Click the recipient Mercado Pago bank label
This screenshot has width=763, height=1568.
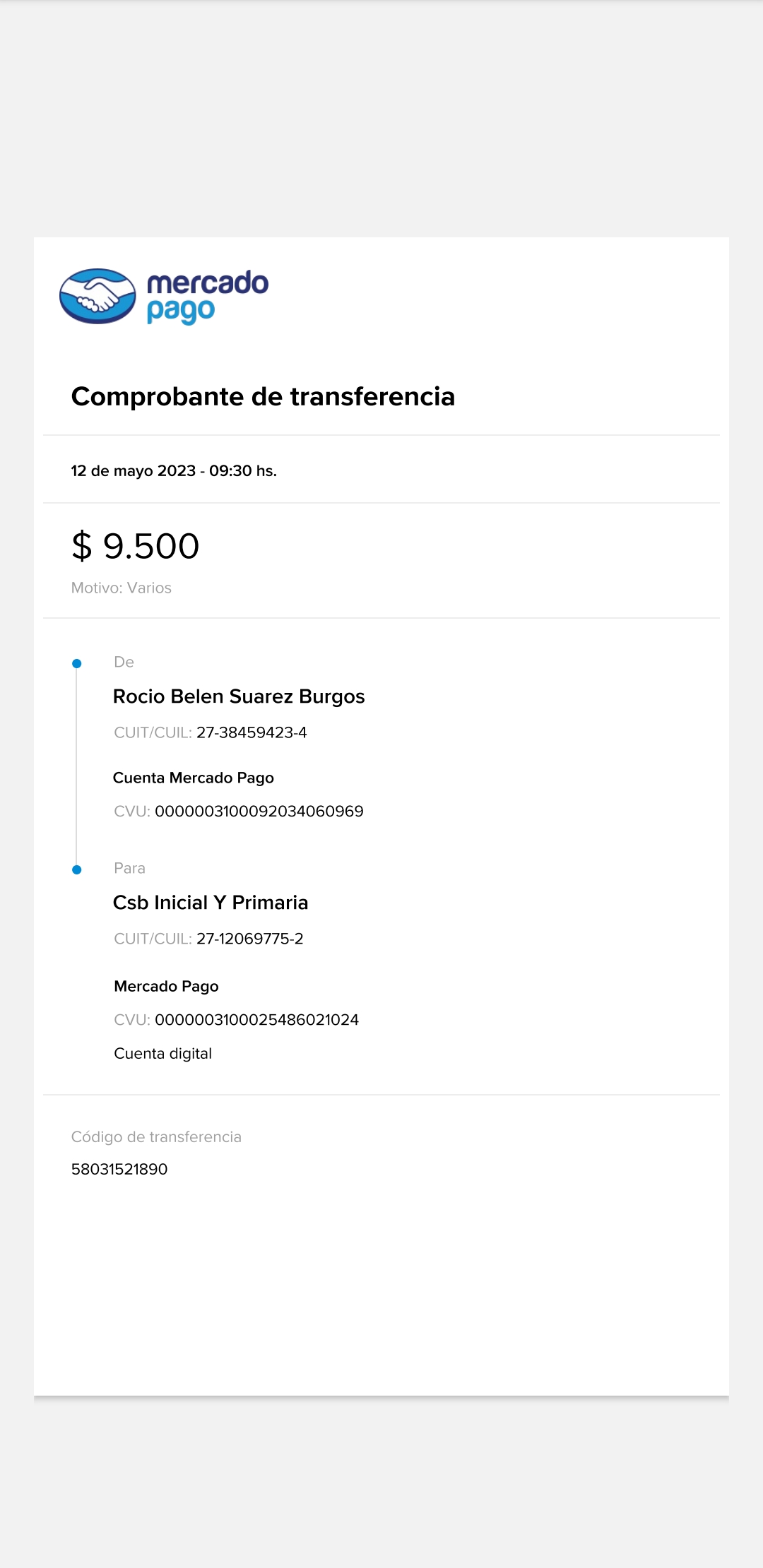[166, 987]
